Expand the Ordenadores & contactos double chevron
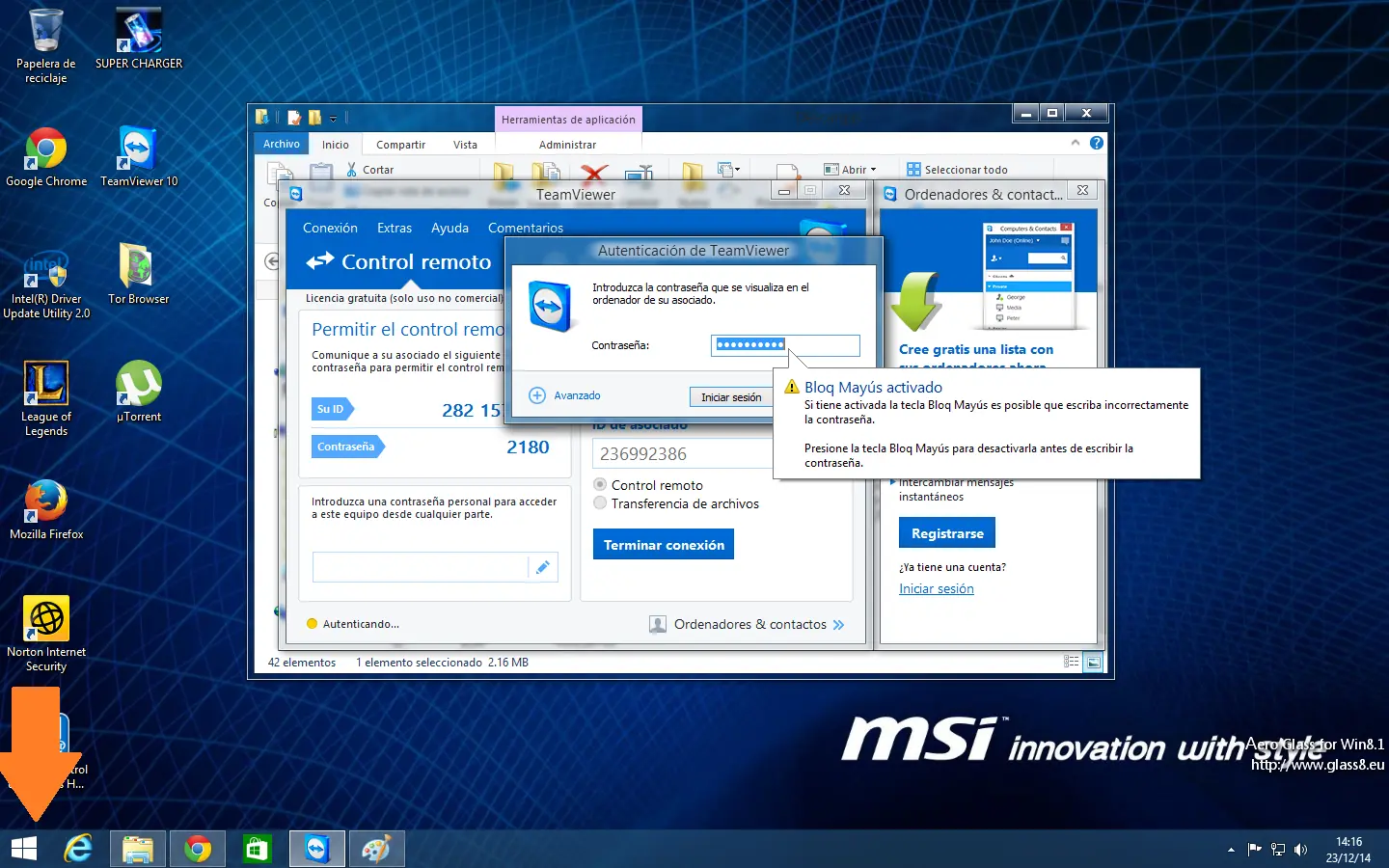The height and width of the screenshot is (868, 1389). point(838,625)
